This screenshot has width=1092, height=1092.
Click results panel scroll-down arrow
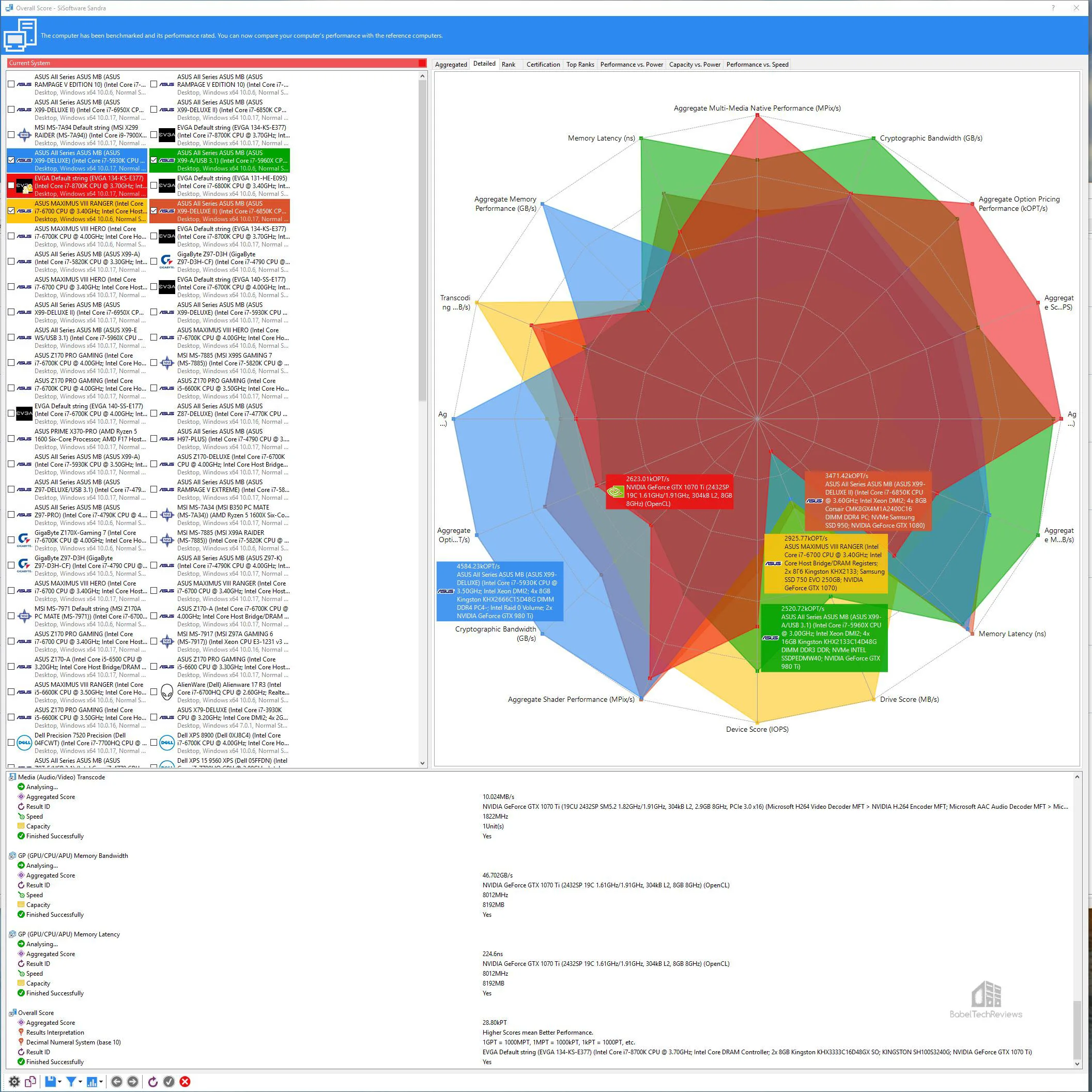point(1078,1064)
